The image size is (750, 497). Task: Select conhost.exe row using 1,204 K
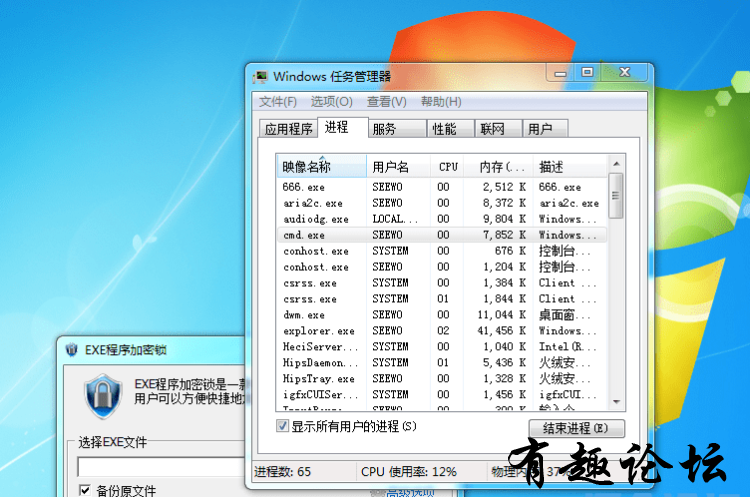point(442,267)
